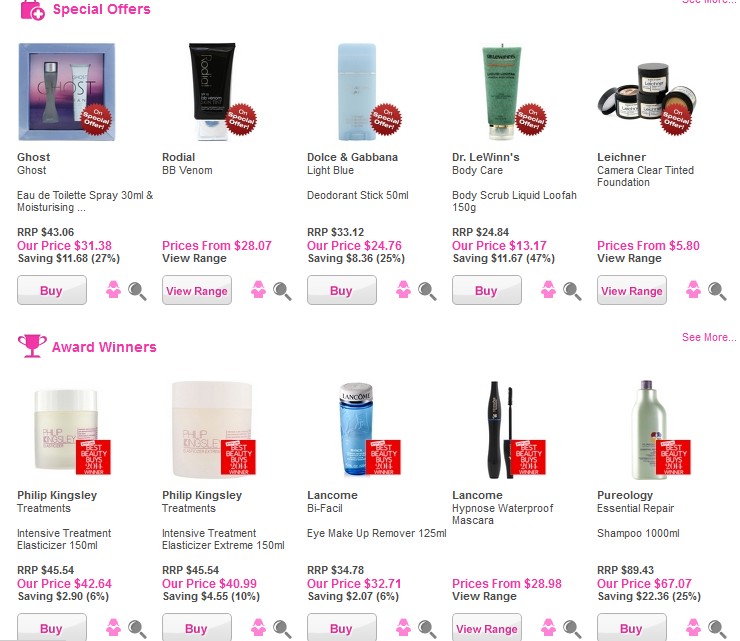740x641 pixels.
Task: Click the wishlist icon under Leichner foundation
Action: (x=693, y=290)
